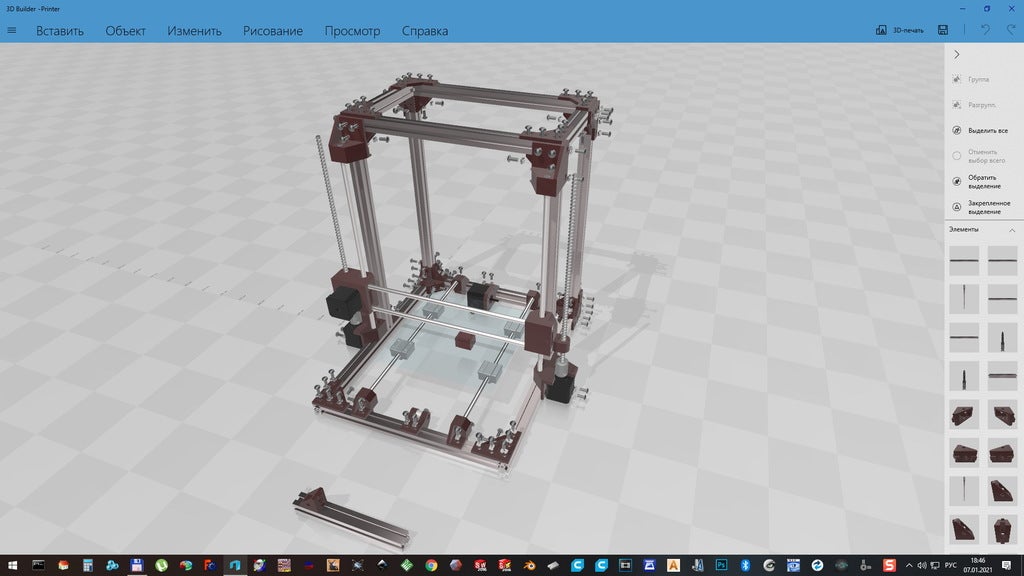Switch input language РУС
Screen dimensions: 1024x576
coord(951,565)
